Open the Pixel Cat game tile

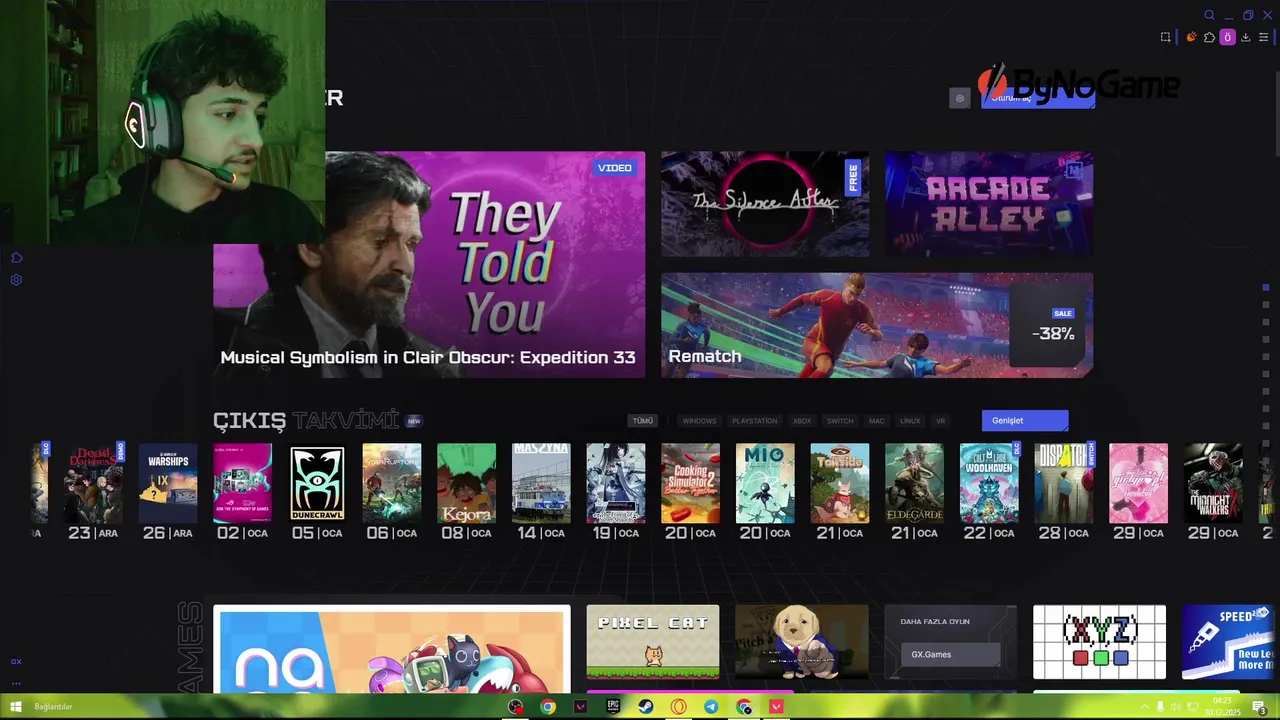[652, 642]
